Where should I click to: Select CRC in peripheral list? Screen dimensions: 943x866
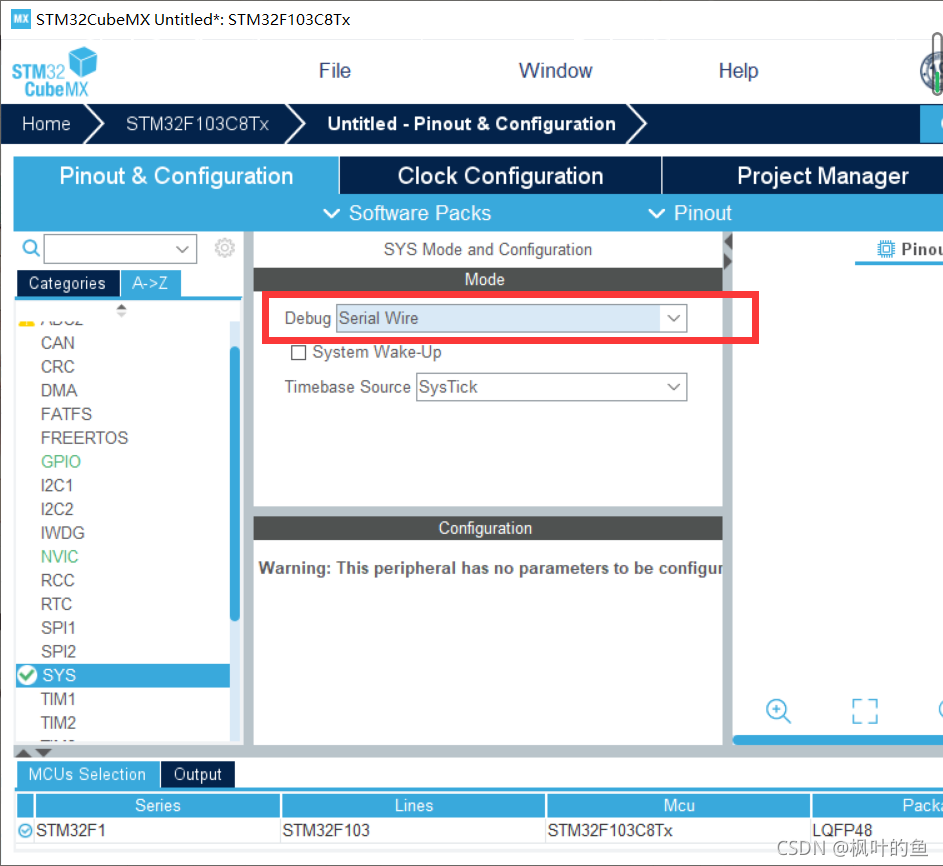coord(58,367)
